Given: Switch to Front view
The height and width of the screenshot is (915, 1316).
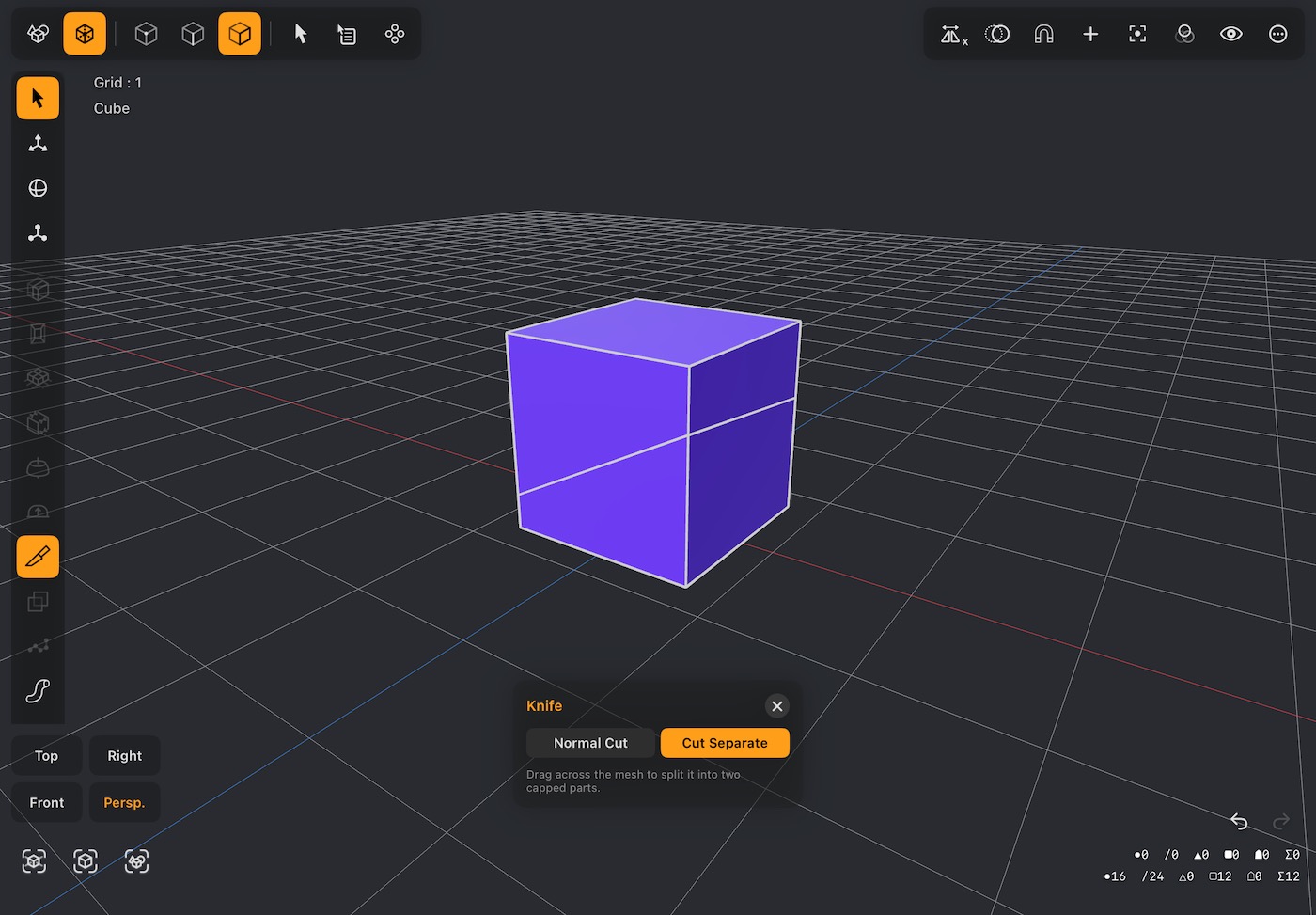Looking at the screenshot, I should click(x=47, y=803).
